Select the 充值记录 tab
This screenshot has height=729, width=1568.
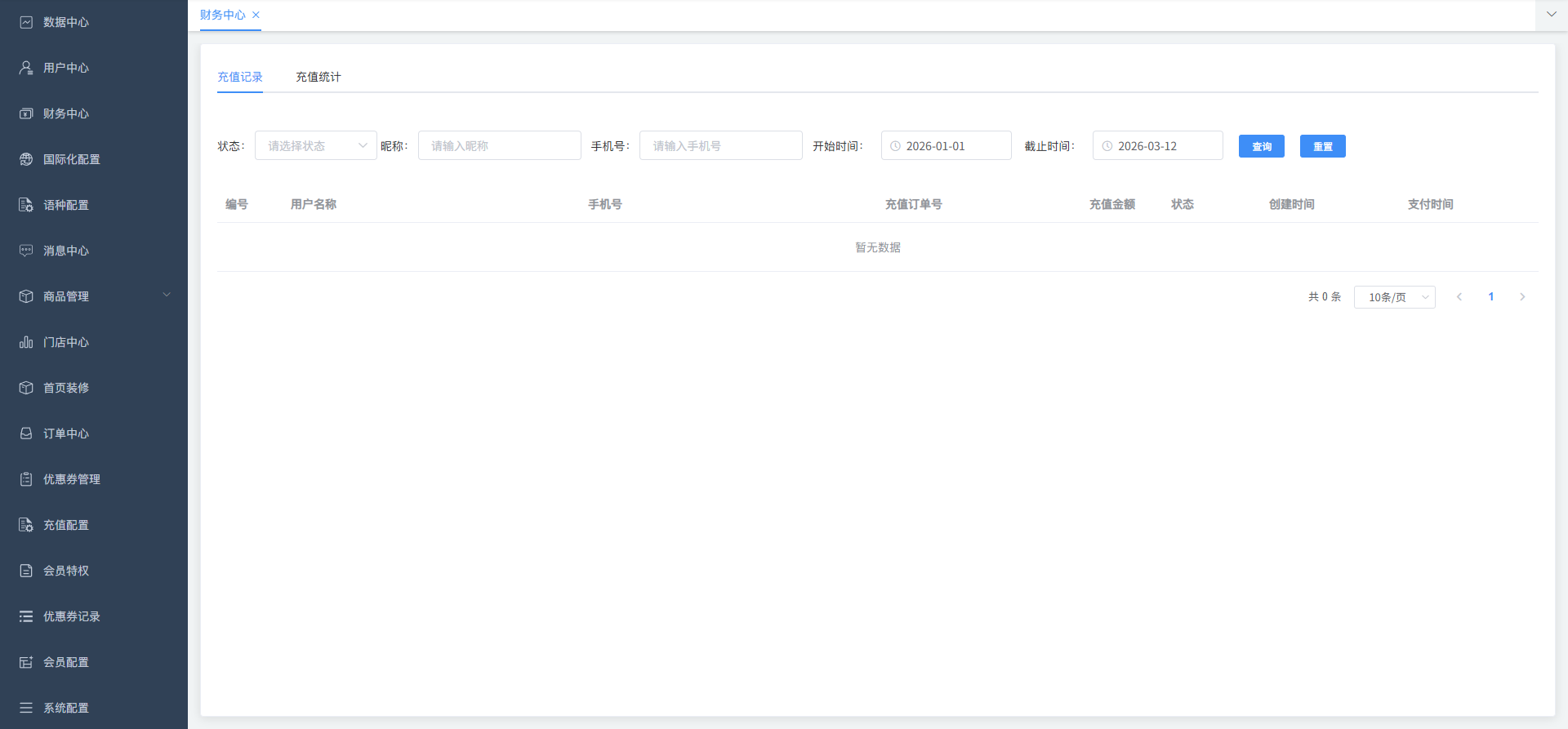[239, 77]
